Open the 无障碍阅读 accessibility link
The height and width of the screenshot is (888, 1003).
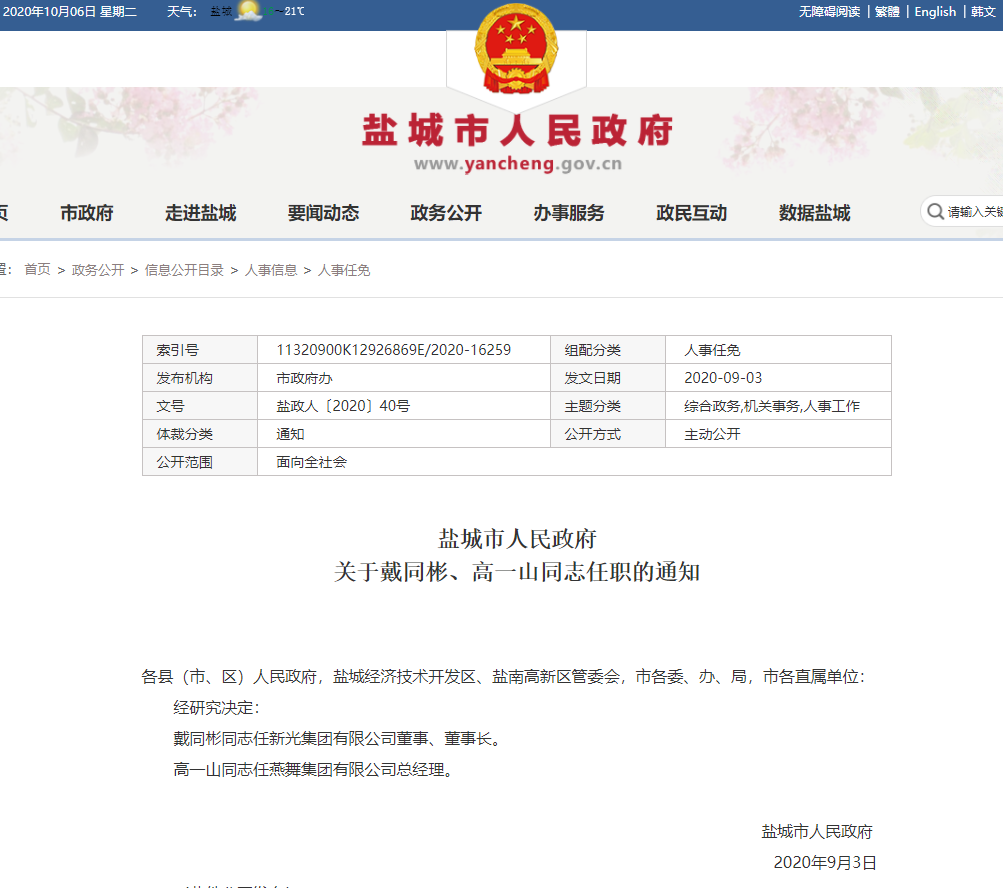point(829,12)
